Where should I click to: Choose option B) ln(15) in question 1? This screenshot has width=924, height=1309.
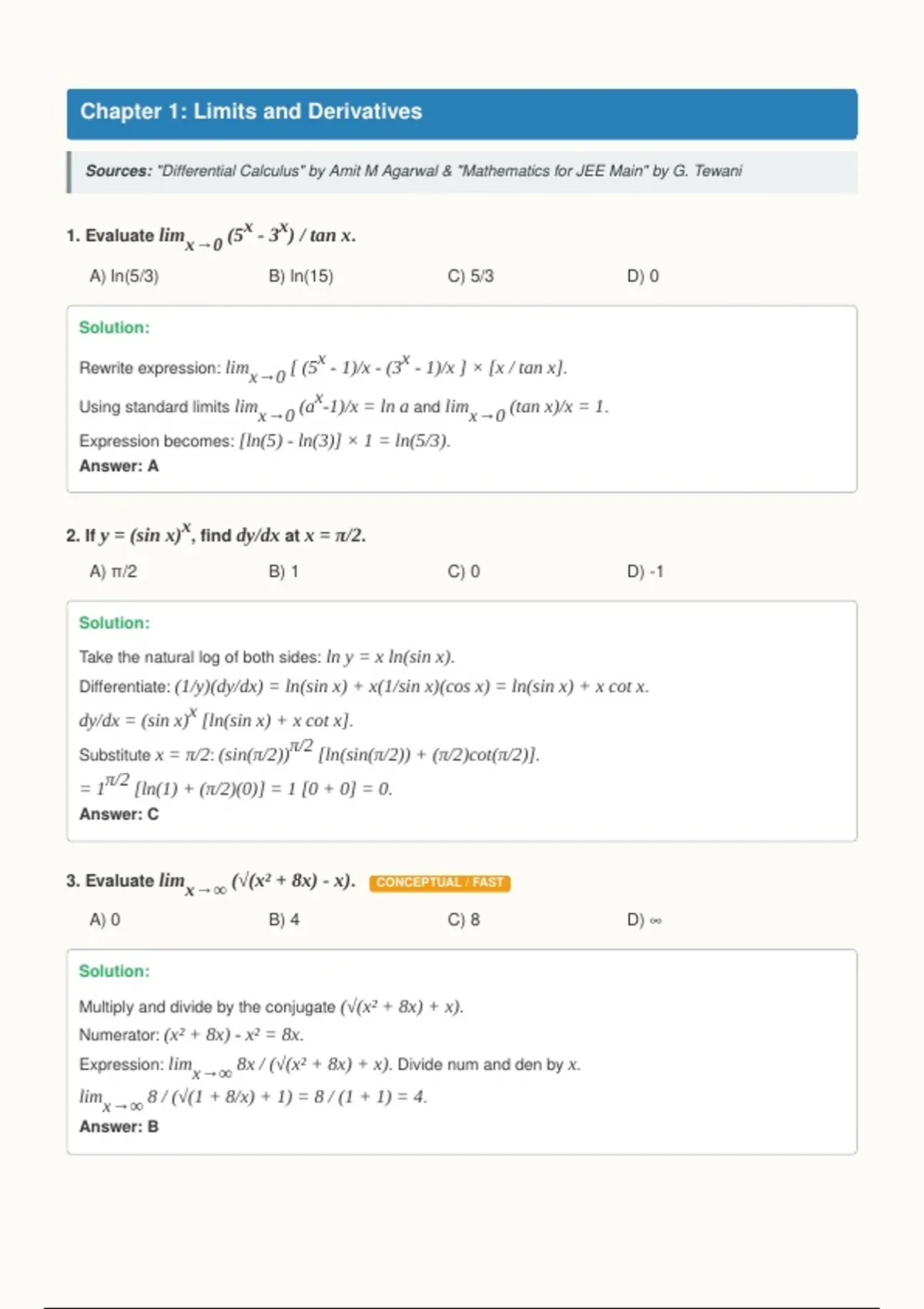coord(301,276)
